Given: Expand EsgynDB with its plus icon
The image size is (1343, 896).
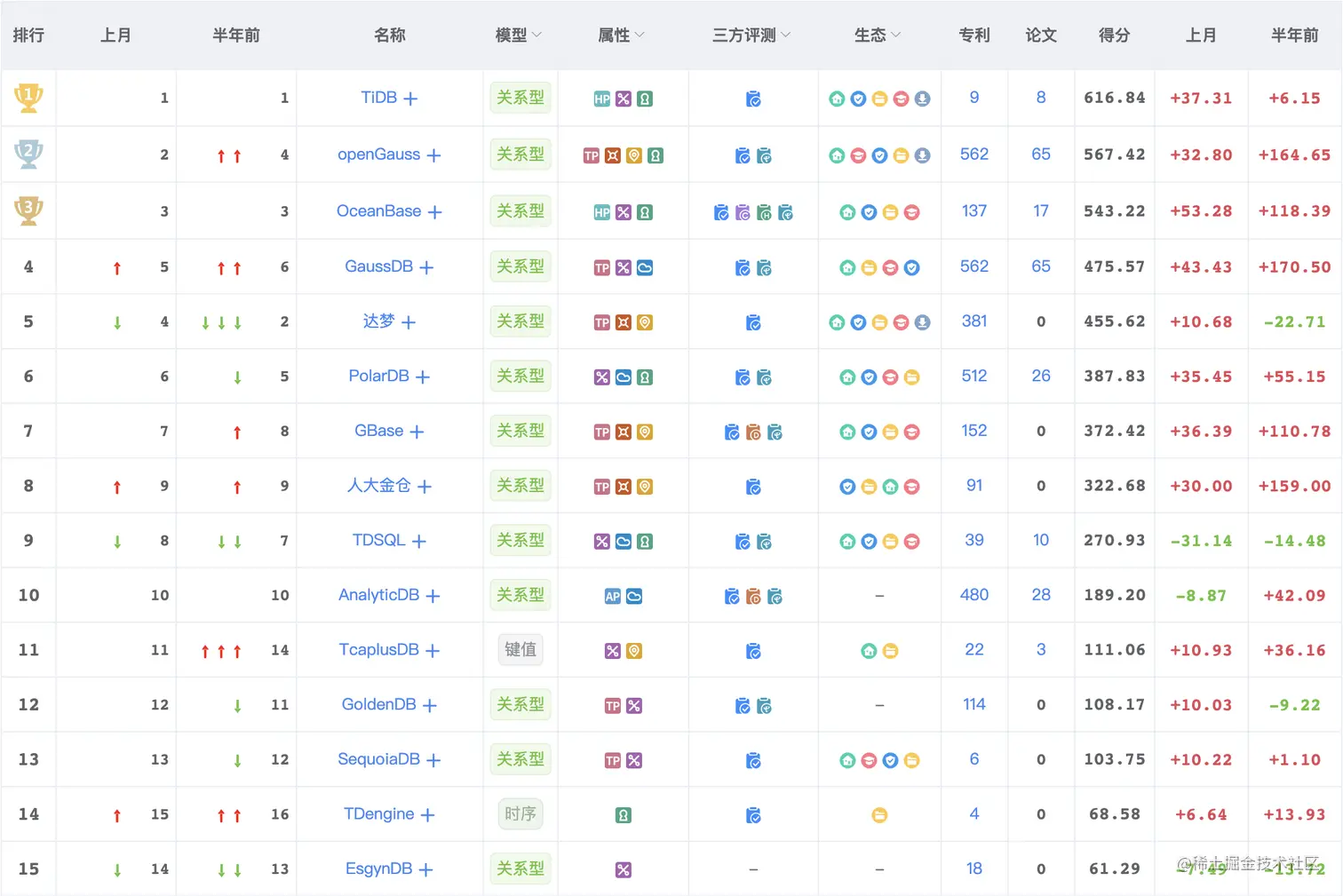Looking at the screenshot, I should point(425,869).
